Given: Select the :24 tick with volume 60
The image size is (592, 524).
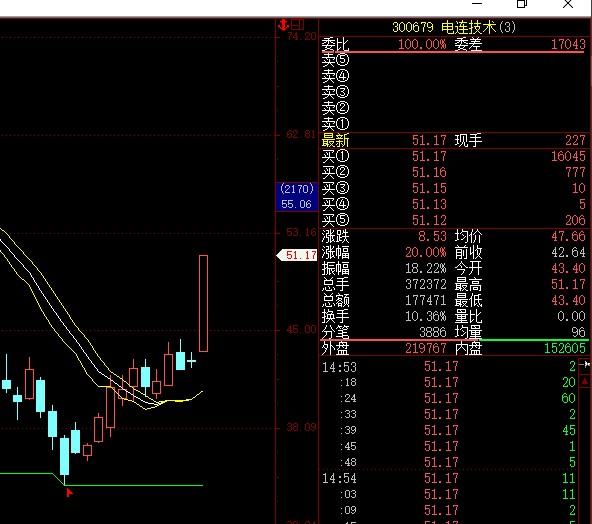Looking at the screenshot, I should [449, 398].
